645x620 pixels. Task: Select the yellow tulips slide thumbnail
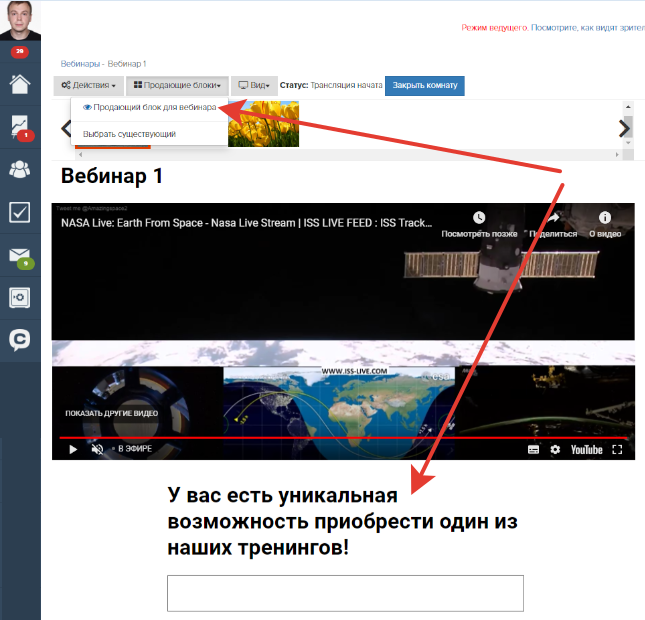pyautogui.click(x=264, y=124)
